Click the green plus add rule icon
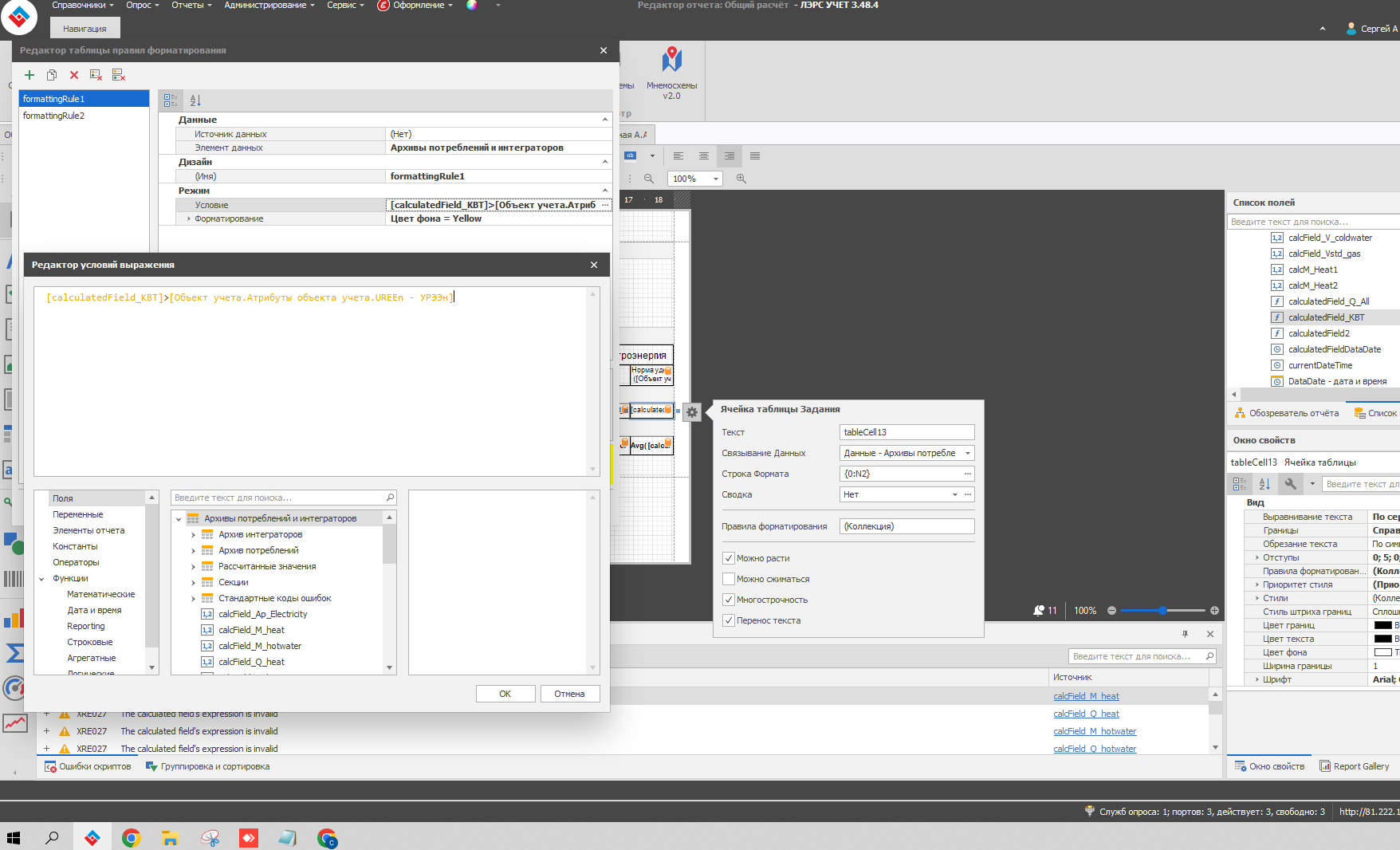The width and height of the screenshot is (1400, 850). [x=29, y=75]
